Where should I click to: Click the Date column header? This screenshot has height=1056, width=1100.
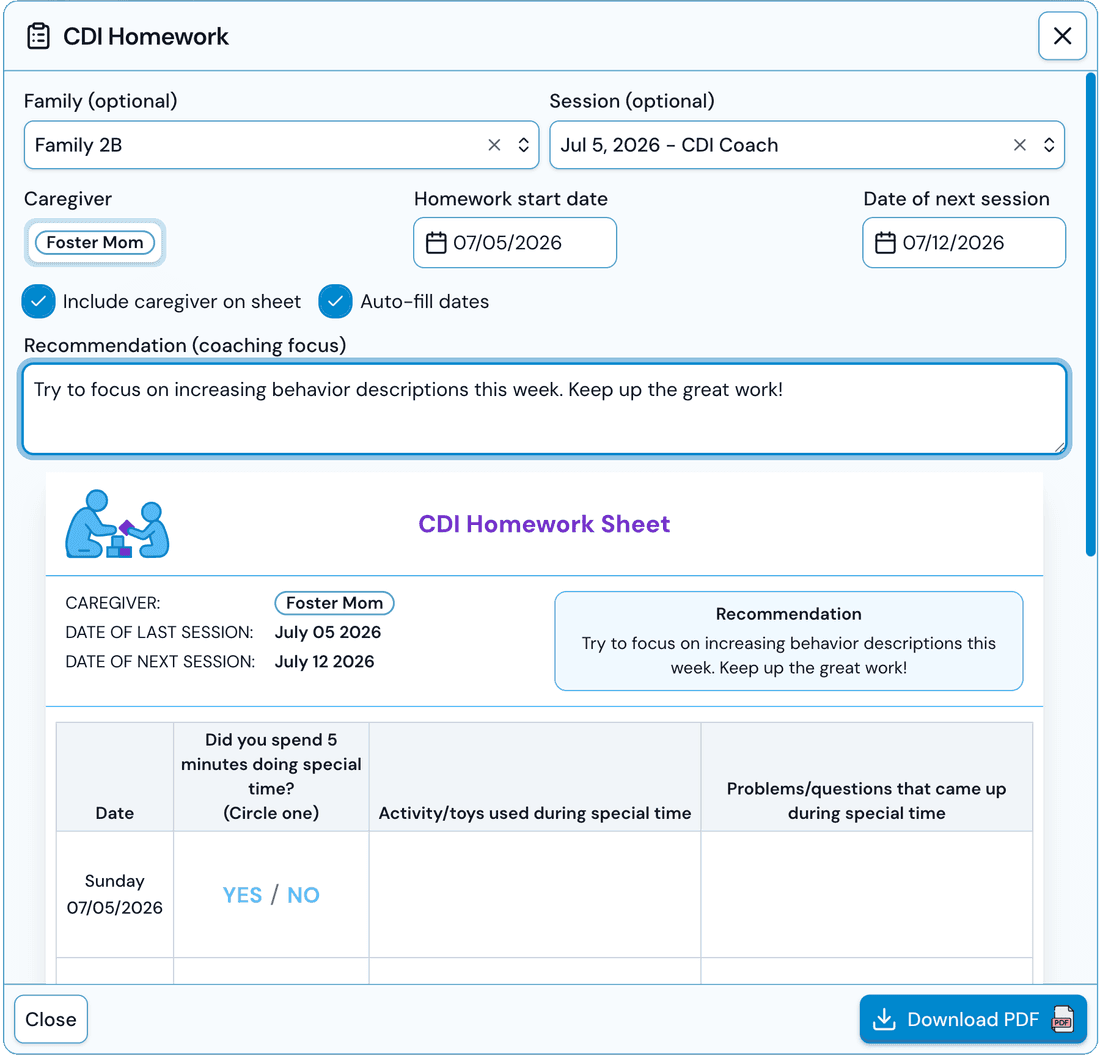(114, 777)
